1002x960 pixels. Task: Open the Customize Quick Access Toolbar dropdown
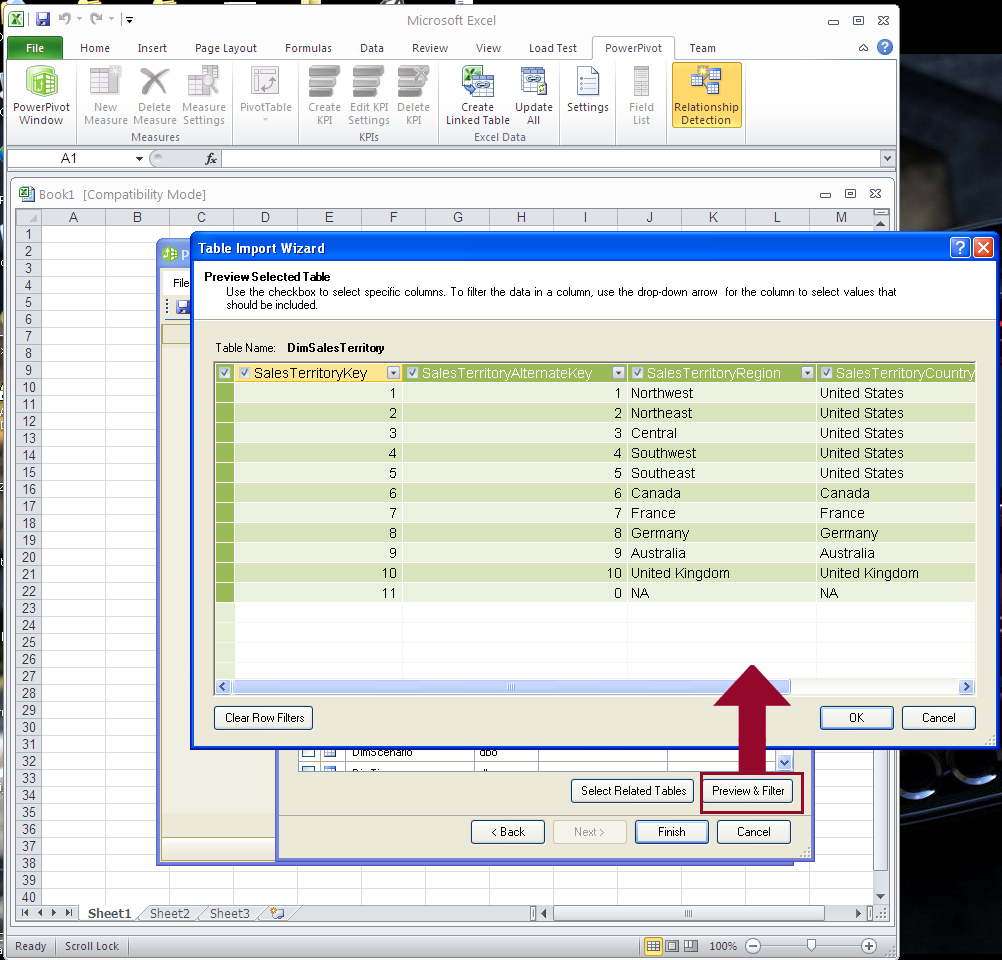pos(129,20)
